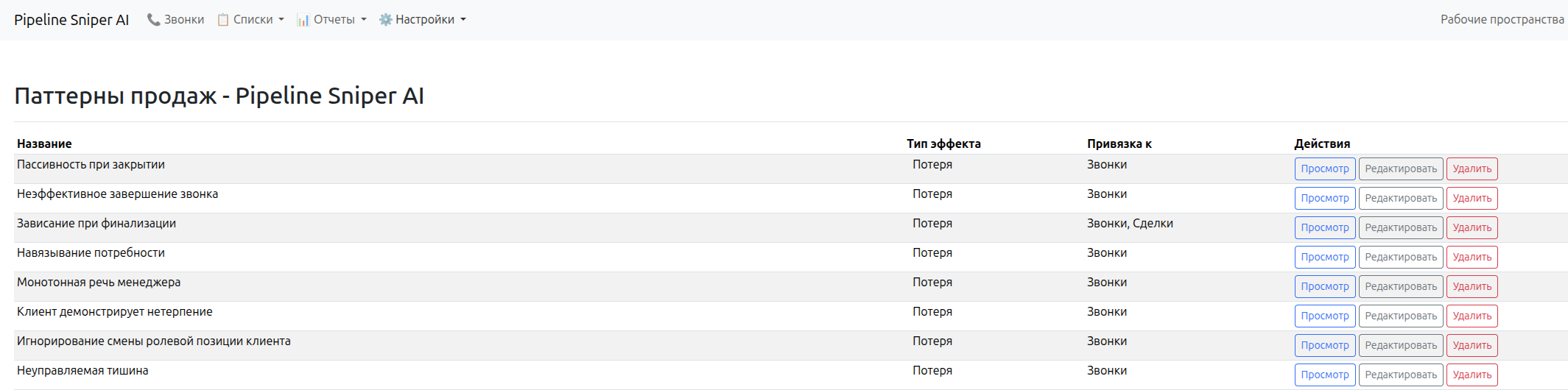View the Неуправляемая тишина pattern
The width and height of the screenshot is (1568, 390).
pyautogui.click(x=1324, y=375)
